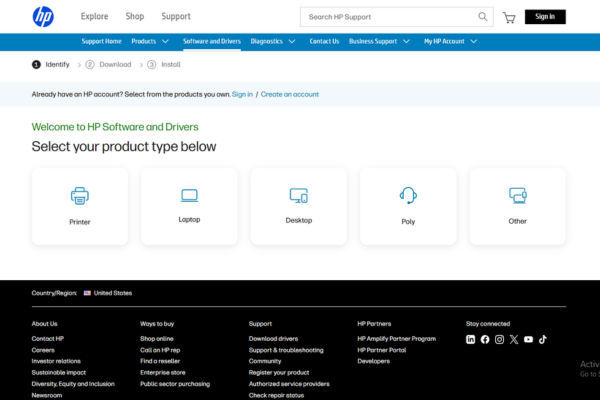The image size is (600, 400).
Task: Select the Printer product type card
Action: pos(80,206)
